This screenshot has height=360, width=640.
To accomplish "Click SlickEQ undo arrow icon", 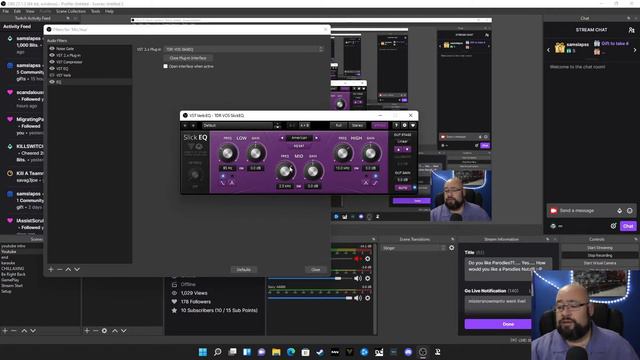I will 185,125.
